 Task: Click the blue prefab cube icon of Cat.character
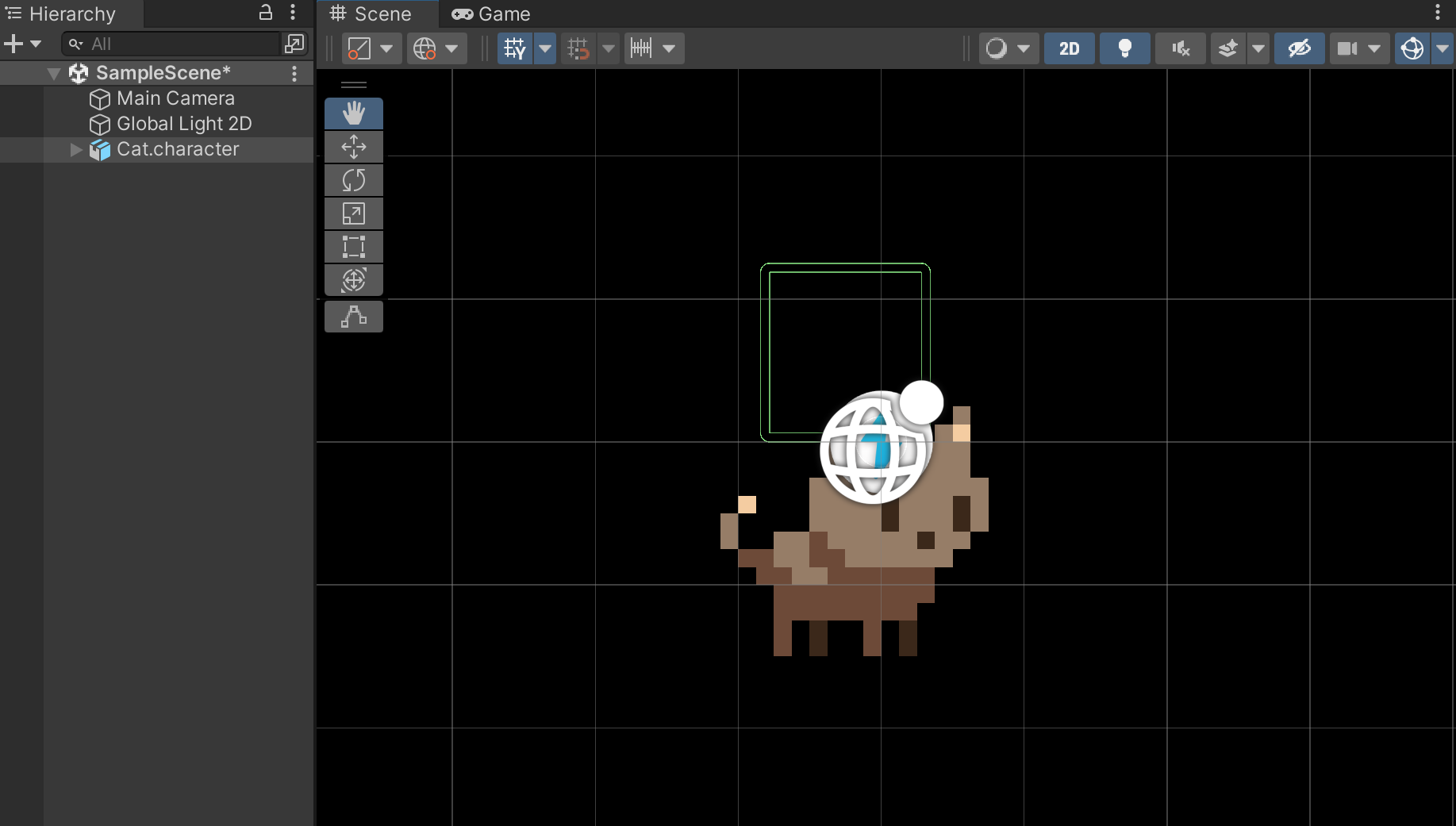click(100, 150)
